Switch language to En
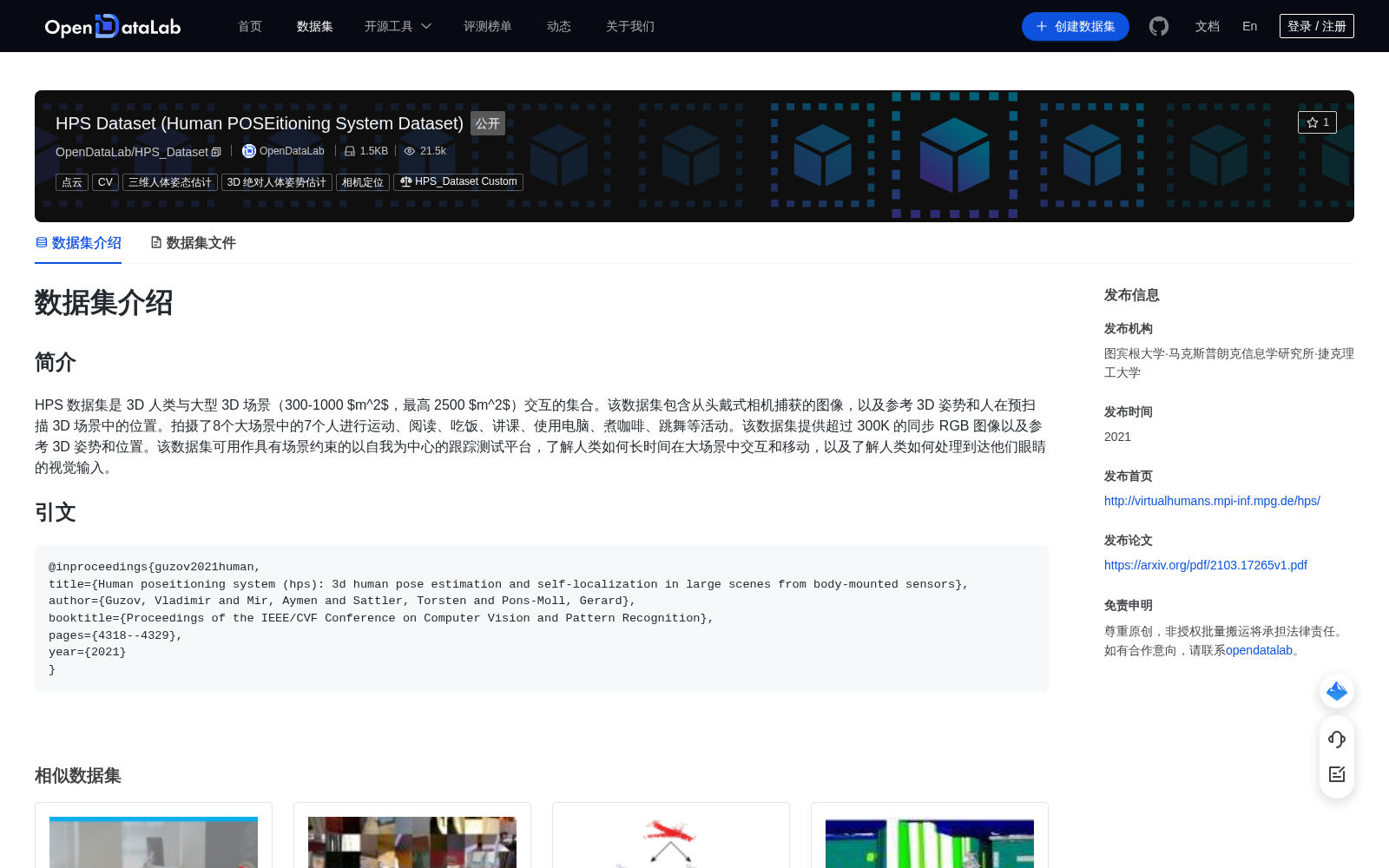The image size is (1389, 868). point(1250,26)
